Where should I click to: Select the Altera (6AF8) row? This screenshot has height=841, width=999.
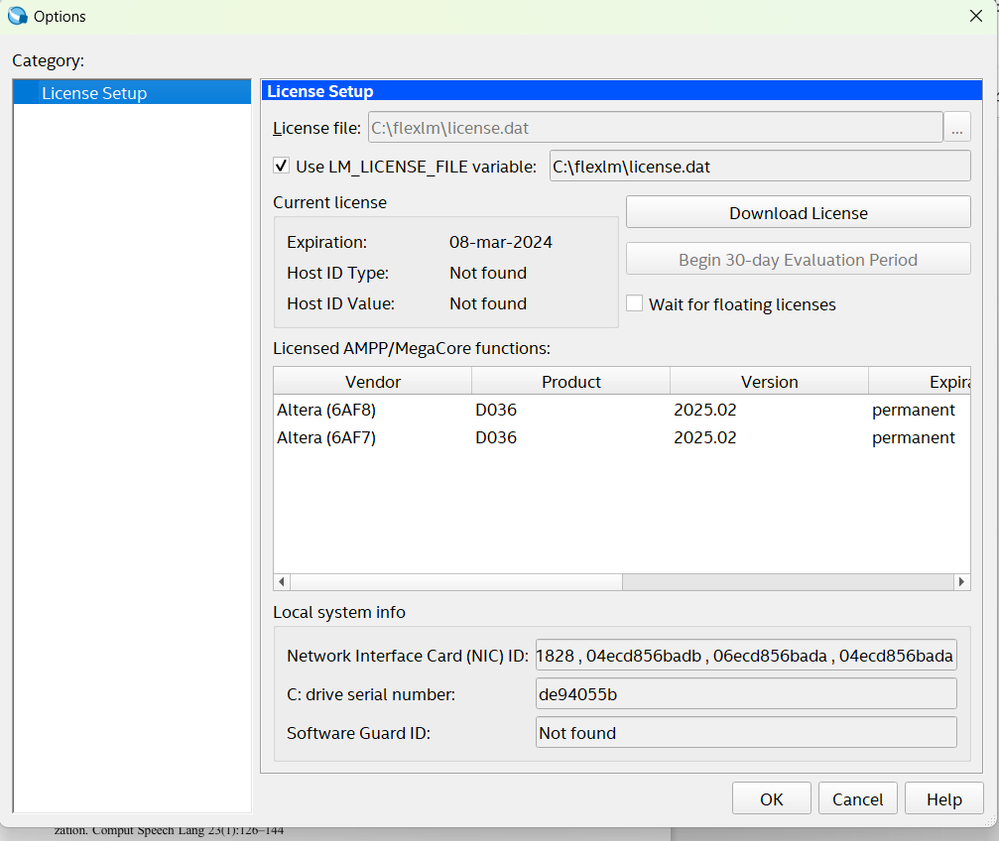point(622,410)
